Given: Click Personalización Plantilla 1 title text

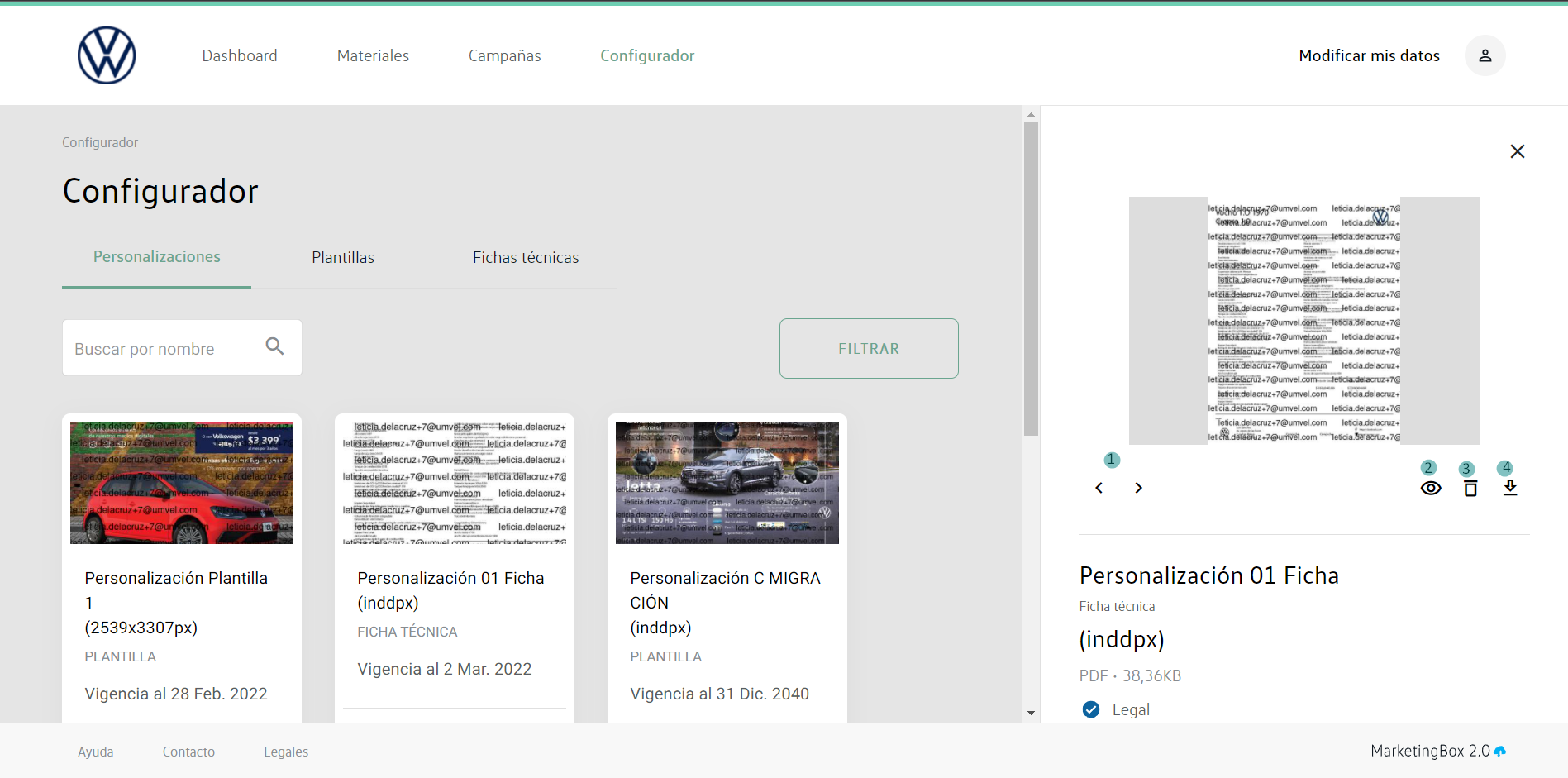Looking at the screenshot, I should click(176, 603).
